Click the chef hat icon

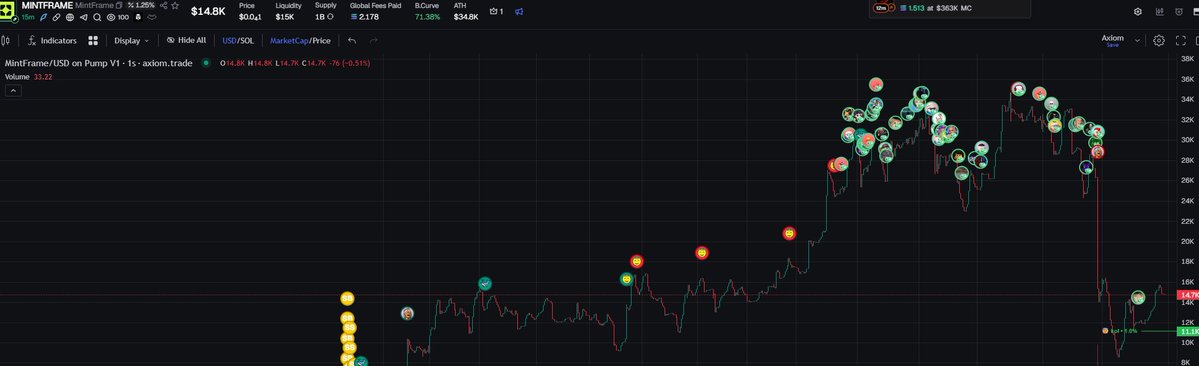[x=138, y=17]
